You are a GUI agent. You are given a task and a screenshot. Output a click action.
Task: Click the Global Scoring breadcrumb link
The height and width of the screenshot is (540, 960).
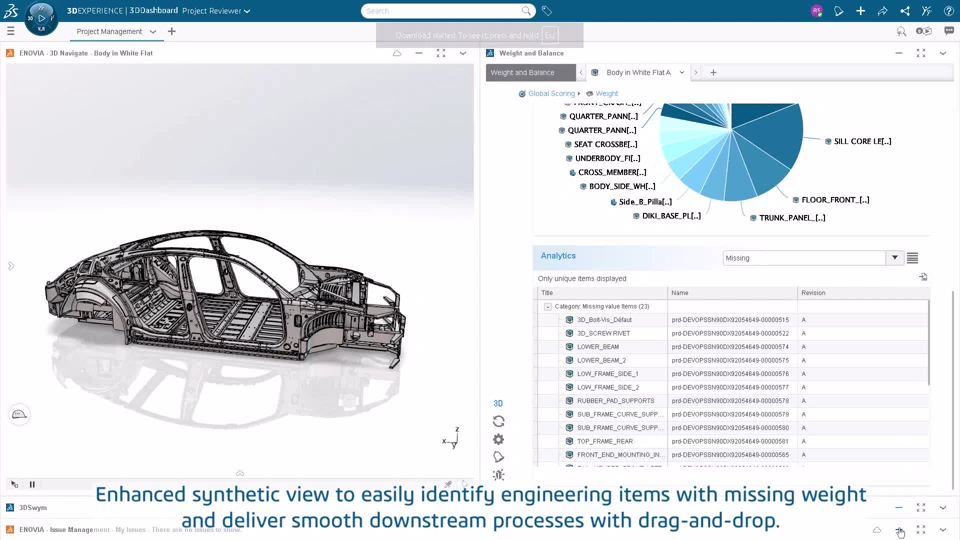(551, 94)
